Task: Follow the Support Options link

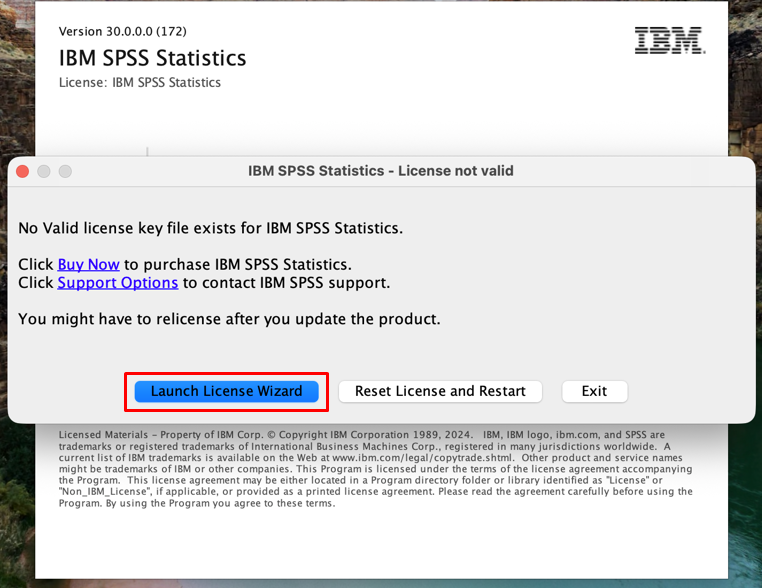Action: pos(118,283)
